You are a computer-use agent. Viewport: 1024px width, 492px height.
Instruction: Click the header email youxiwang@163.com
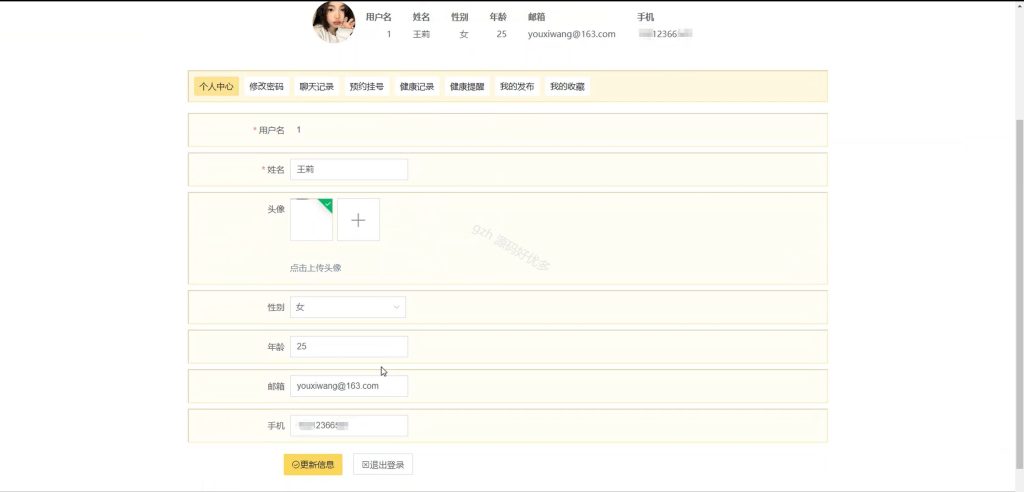tap(571, 34)
